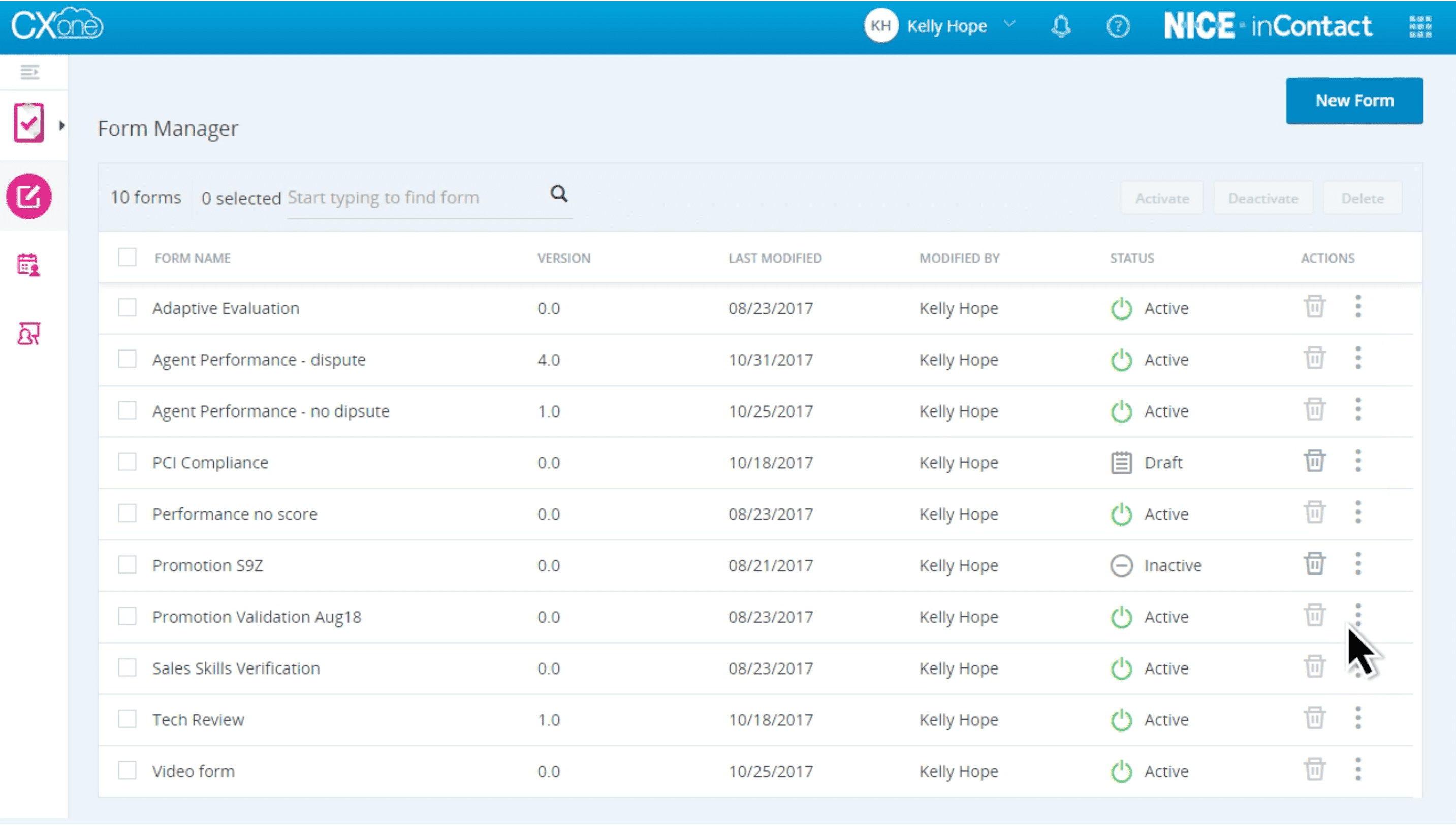Open the three-dot actions menu for Video form

pyautogui.click(x=1358, y=770)
